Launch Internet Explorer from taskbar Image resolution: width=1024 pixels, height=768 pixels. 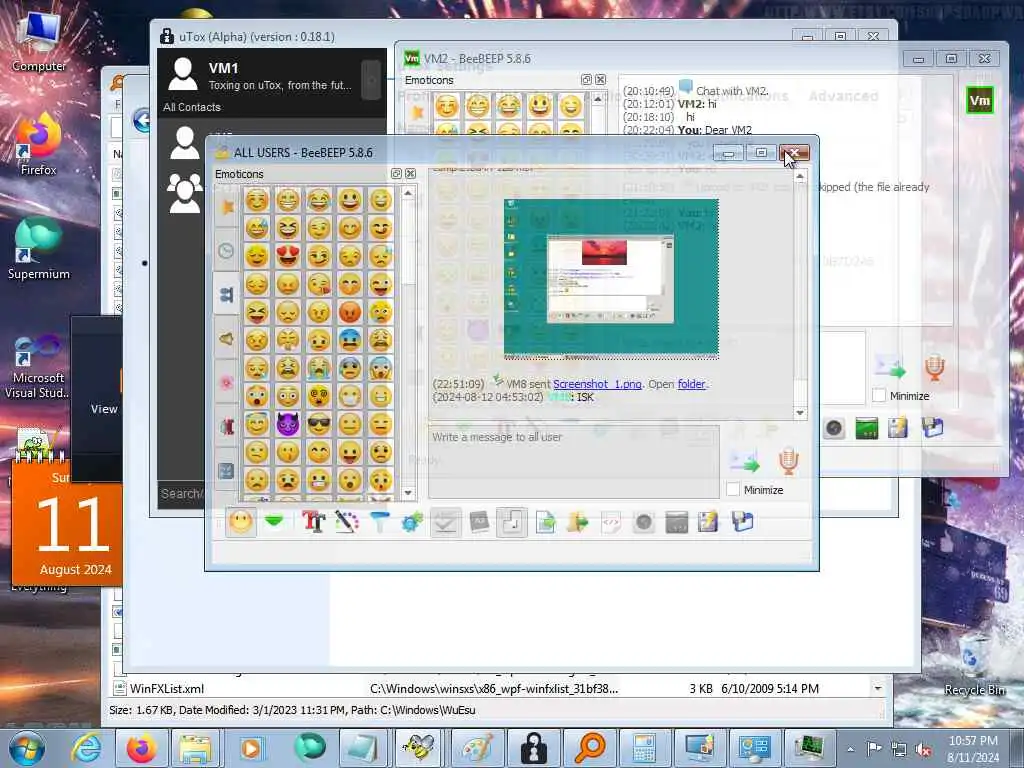[86, 748]
